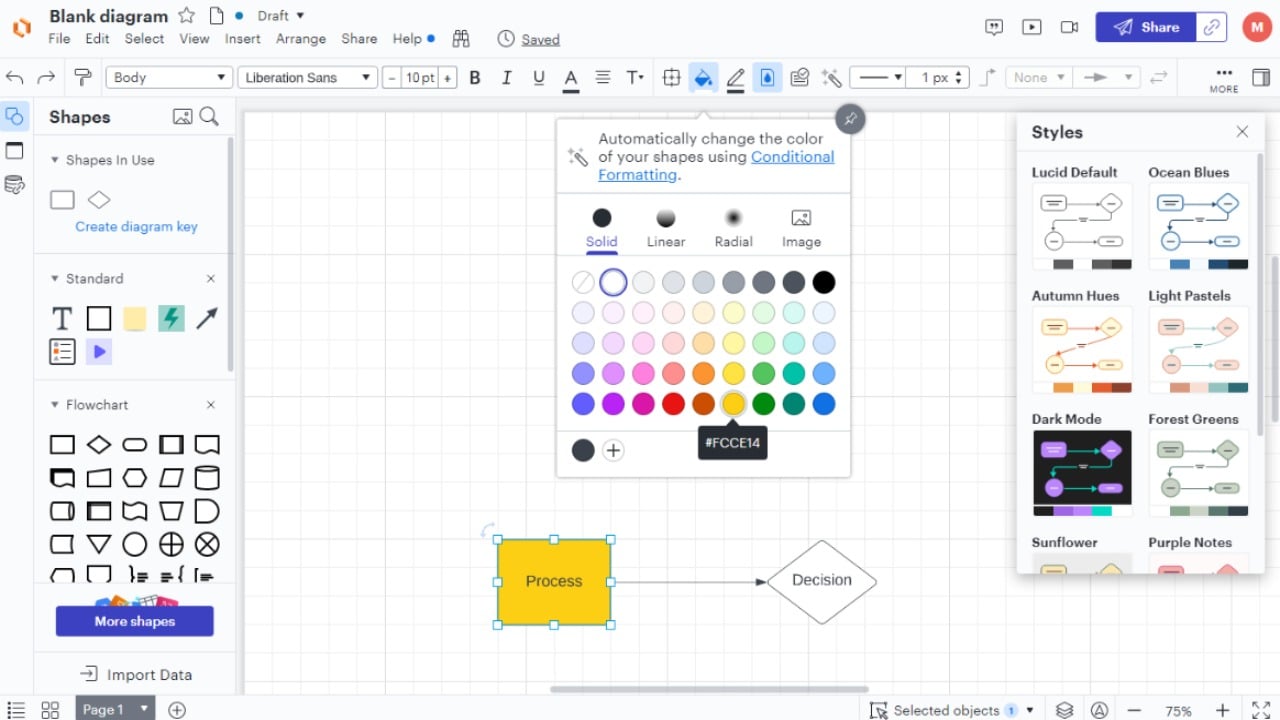Click the Undo arrow icon
Viewport: 1280px width, 720px height.
(x=15, y=78)
